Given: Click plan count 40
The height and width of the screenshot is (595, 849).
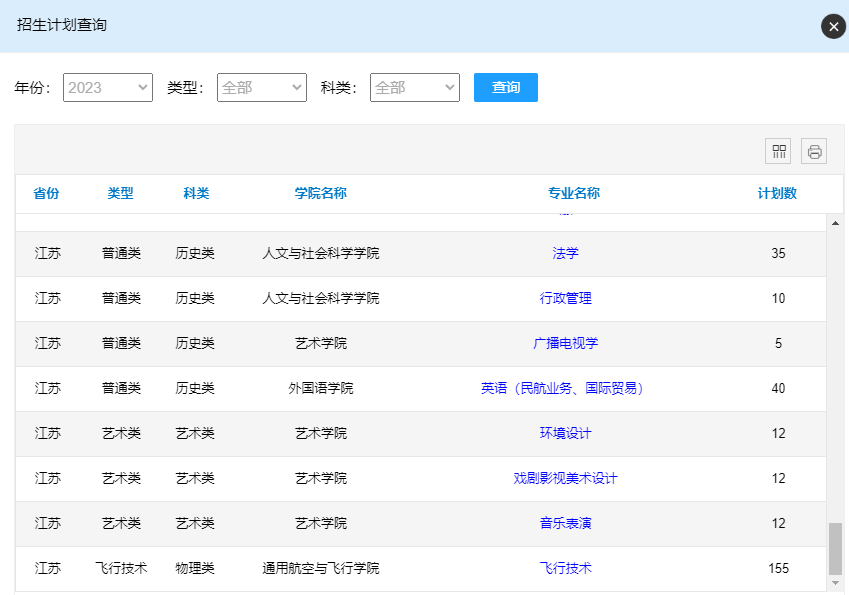Looking at the screenshot, I should pos(778,388).
